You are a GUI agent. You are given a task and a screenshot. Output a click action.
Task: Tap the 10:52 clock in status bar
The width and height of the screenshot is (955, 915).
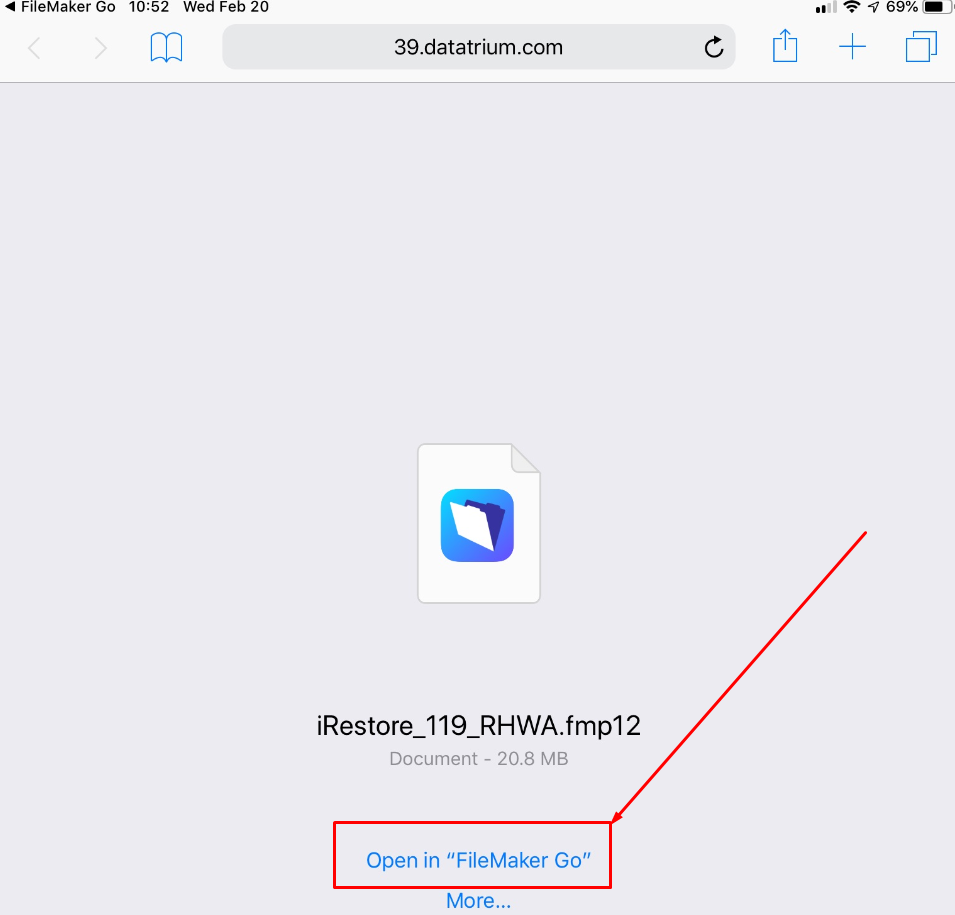[149, 7]
